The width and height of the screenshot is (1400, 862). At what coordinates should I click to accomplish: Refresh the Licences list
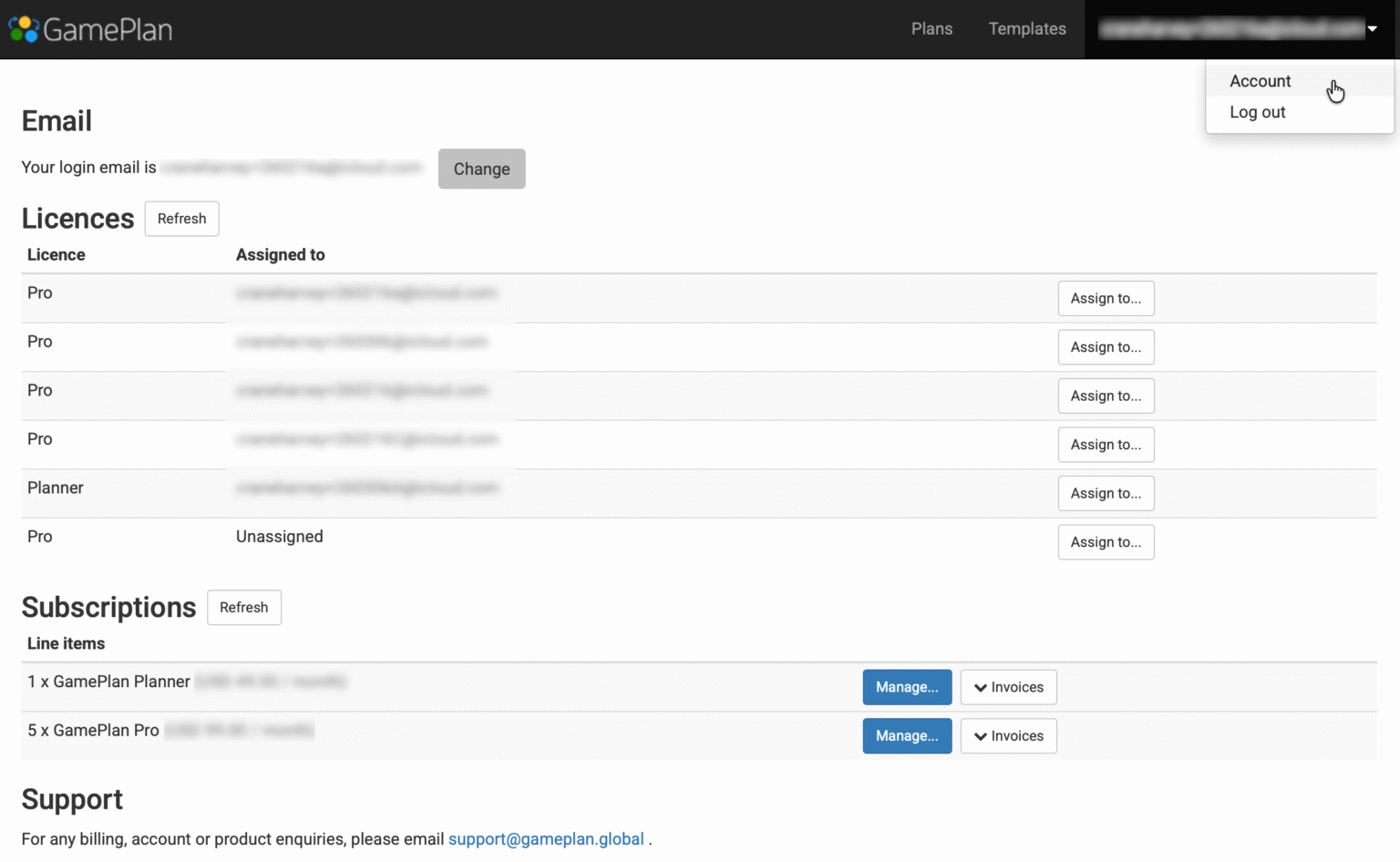tap(181, 219)
